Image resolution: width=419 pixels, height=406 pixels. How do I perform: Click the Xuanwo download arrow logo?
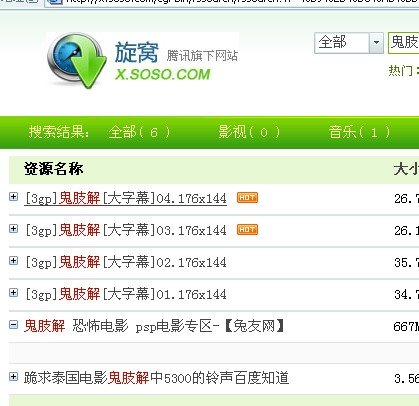click(x=77, y=60)
